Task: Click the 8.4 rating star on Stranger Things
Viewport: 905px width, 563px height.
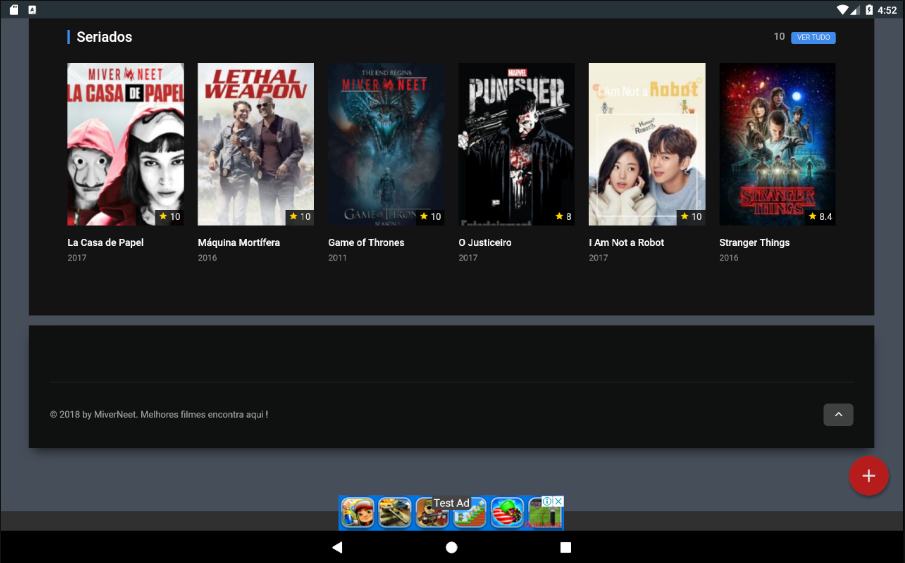Action: [x=813, y=217]
